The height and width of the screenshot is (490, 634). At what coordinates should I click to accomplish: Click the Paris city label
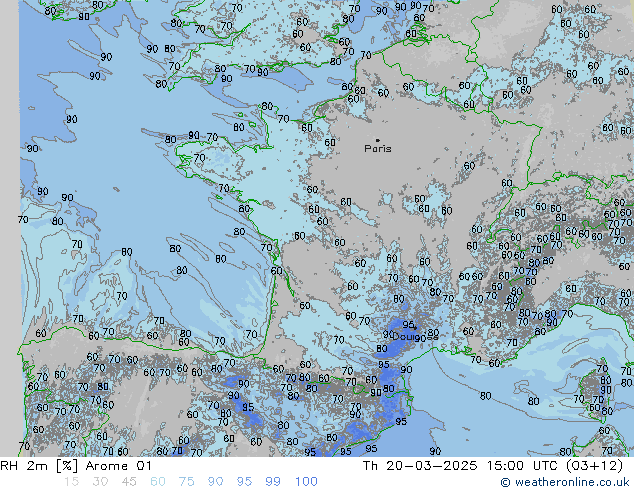click(x=378, y=149)
